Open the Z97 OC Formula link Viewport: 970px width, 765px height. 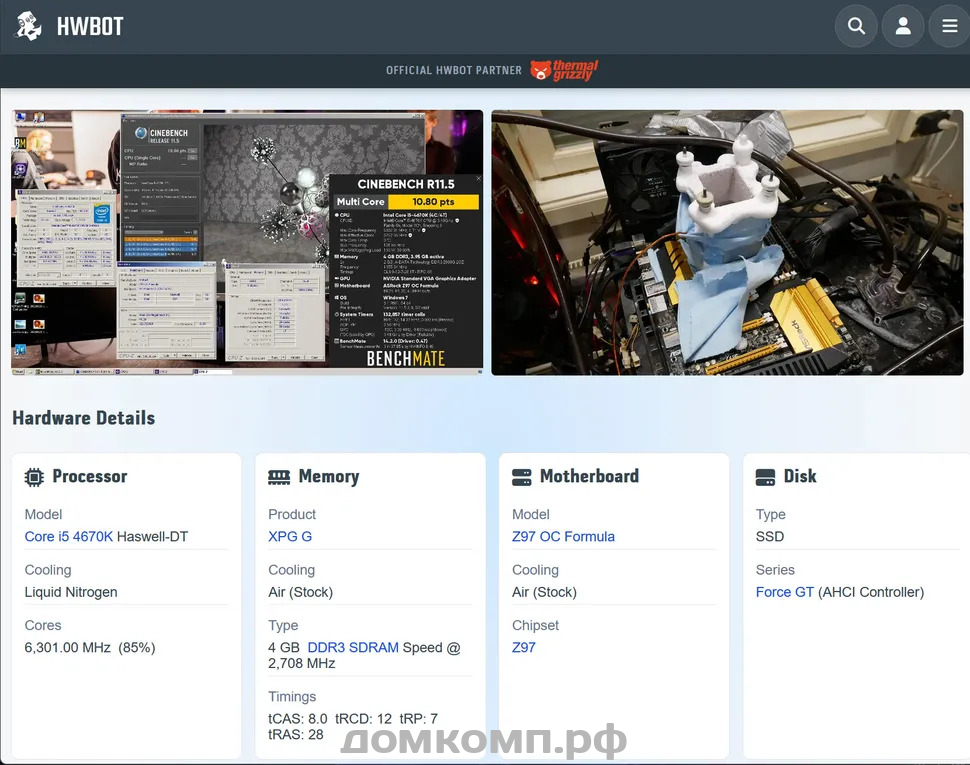pyautogui.click(x=564, y=536)
